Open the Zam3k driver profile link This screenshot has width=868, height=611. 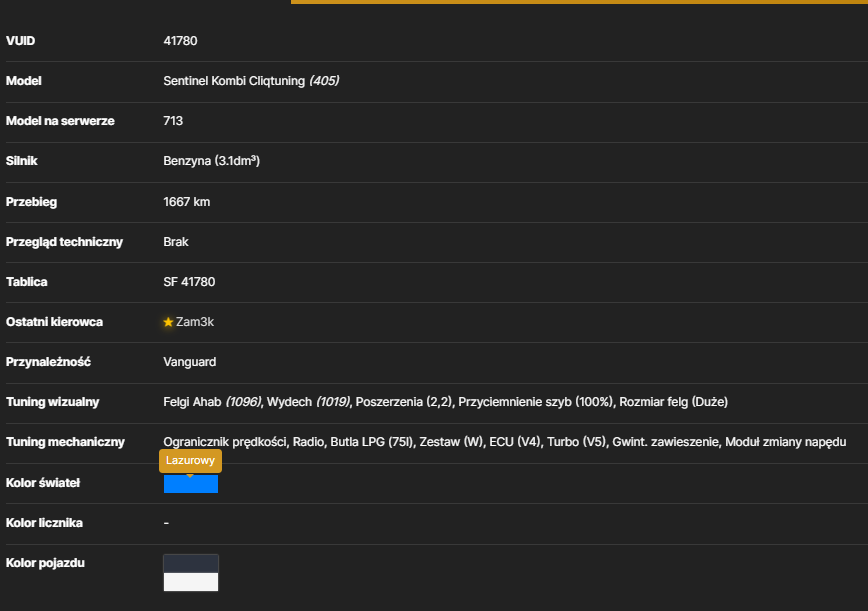195,322
